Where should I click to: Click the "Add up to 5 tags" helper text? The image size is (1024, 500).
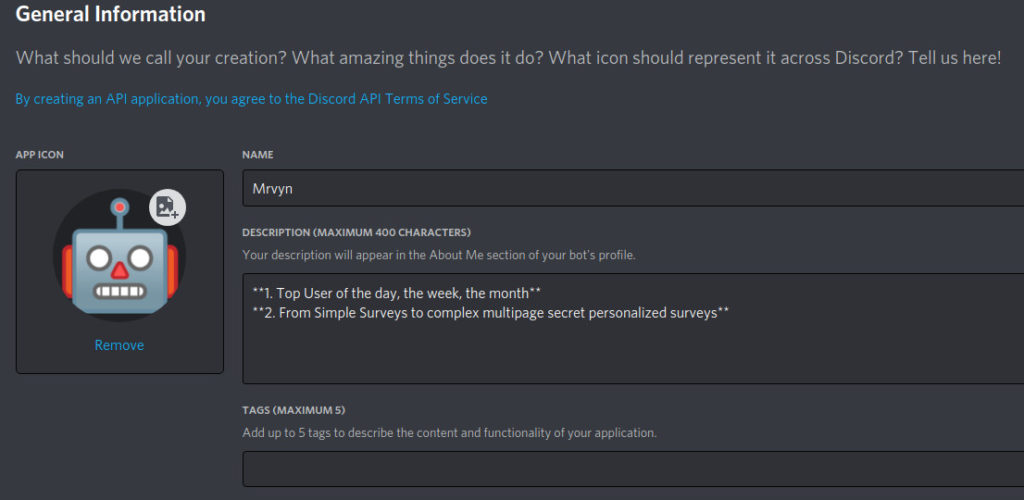point(449,433)
